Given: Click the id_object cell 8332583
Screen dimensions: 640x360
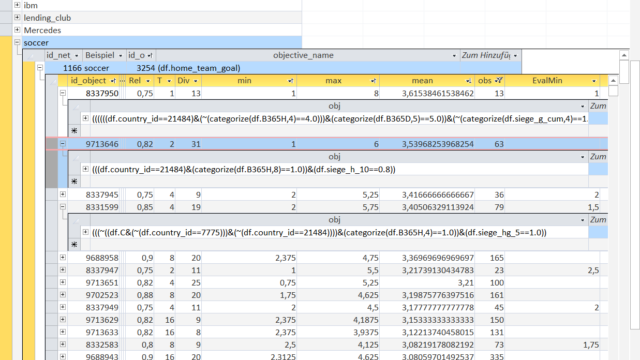Looking at the screenshot, I should [x=102, y=345].
